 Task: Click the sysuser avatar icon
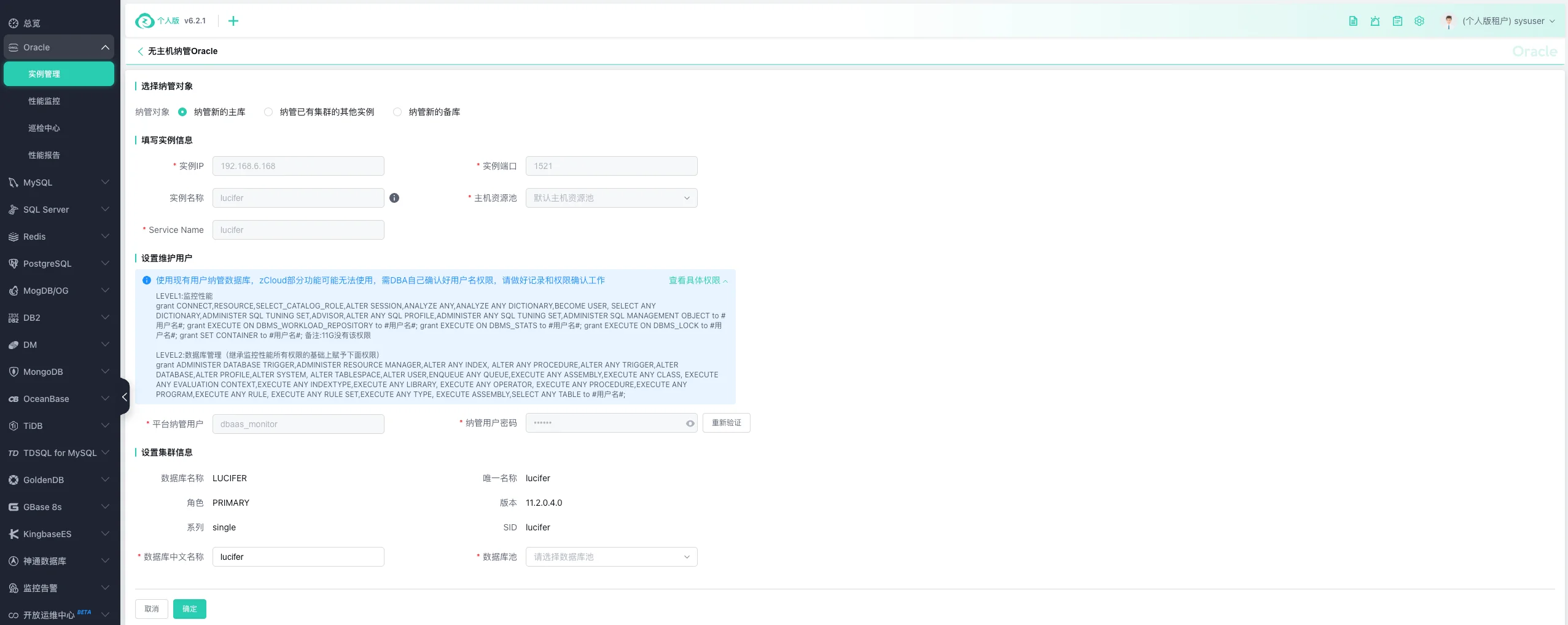pyautogui.click(x=1448, y=22)
